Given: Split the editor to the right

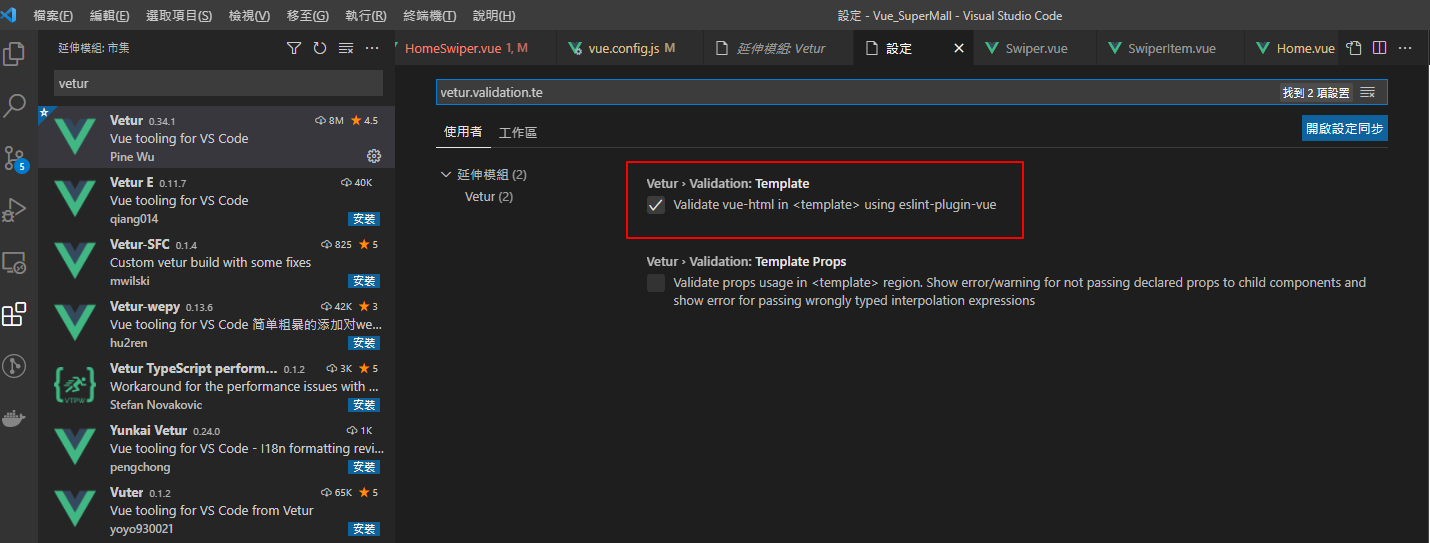Looking at the screenshot, I should click(1379, 48).
